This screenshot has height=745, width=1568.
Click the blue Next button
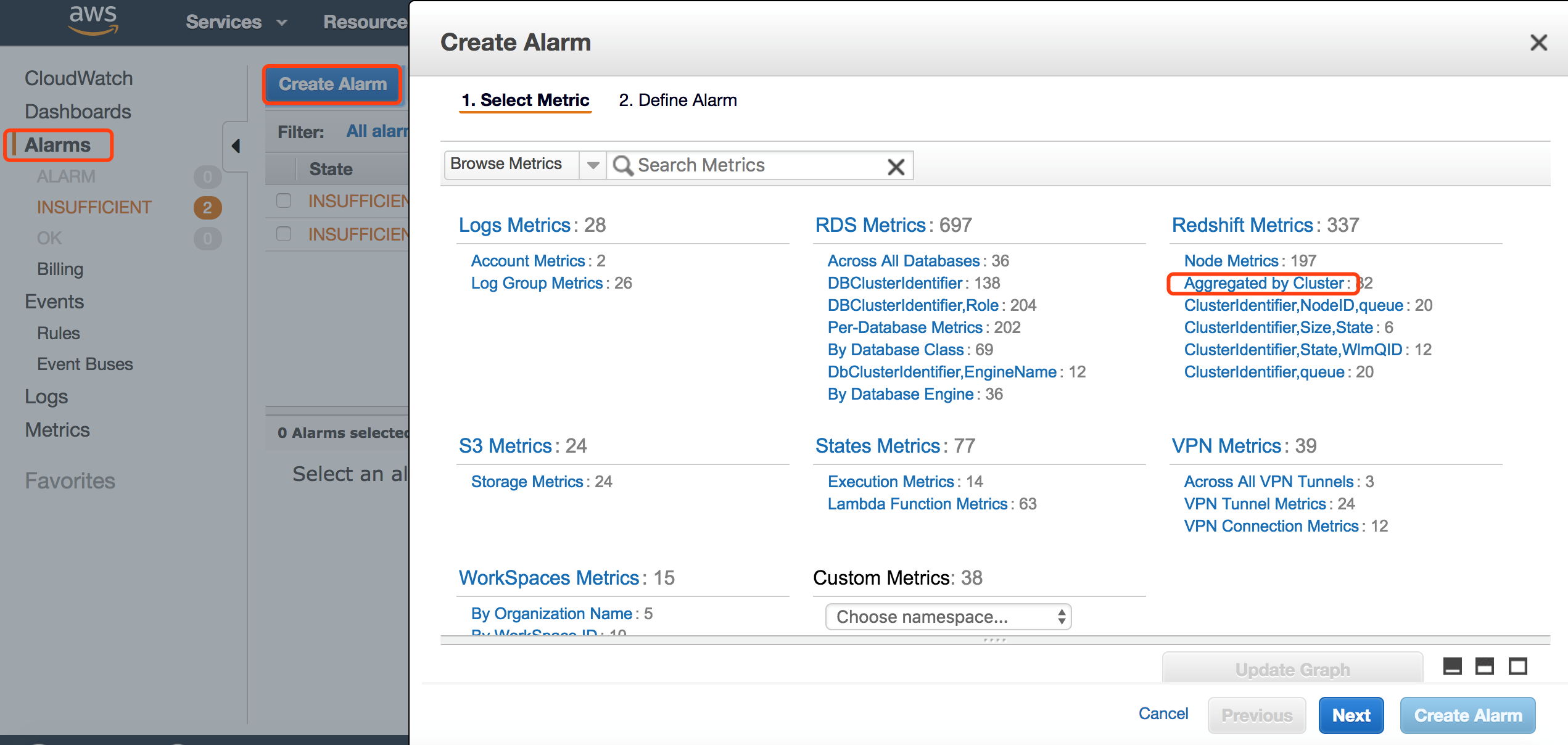[x=1350, y=715]
